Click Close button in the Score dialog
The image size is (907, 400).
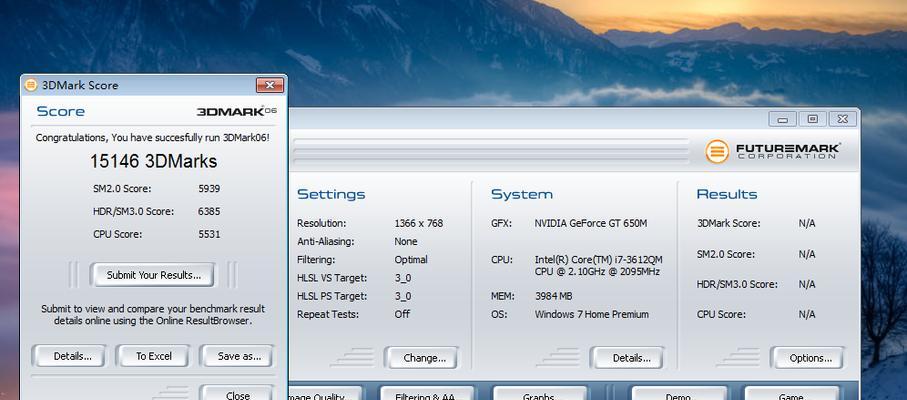237,394
